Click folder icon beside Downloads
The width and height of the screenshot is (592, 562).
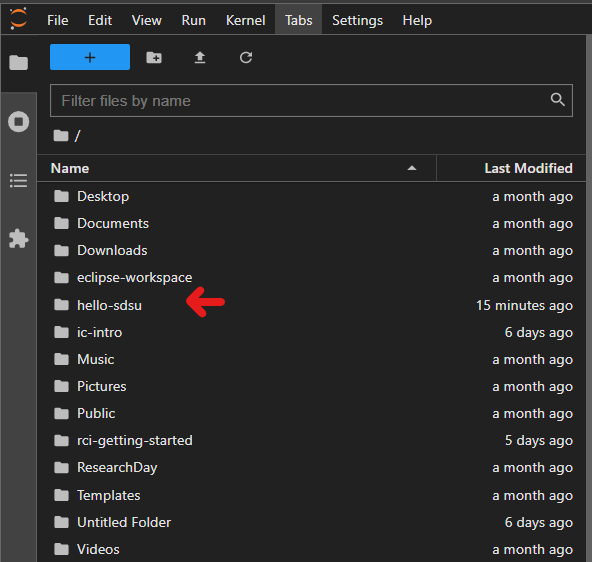61,251
